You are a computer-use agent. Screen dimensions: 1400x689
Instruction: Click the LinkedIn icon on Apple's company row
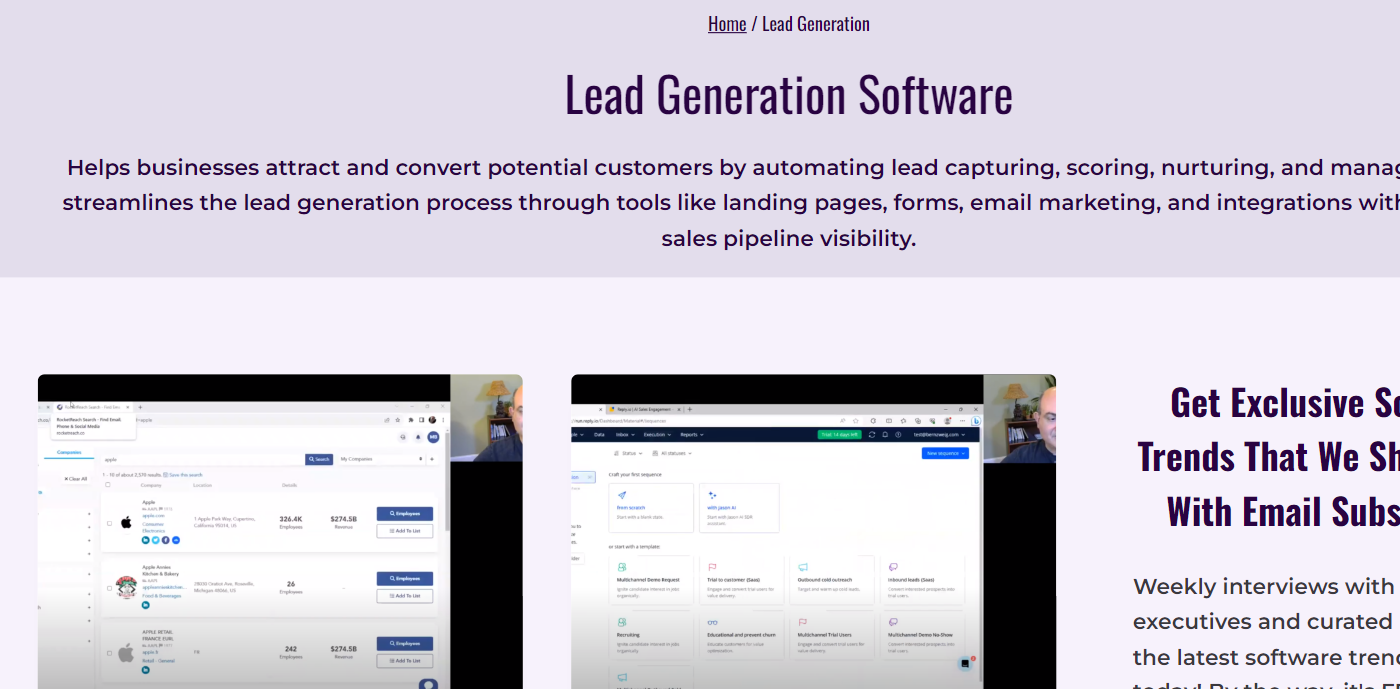pos(146,540)
